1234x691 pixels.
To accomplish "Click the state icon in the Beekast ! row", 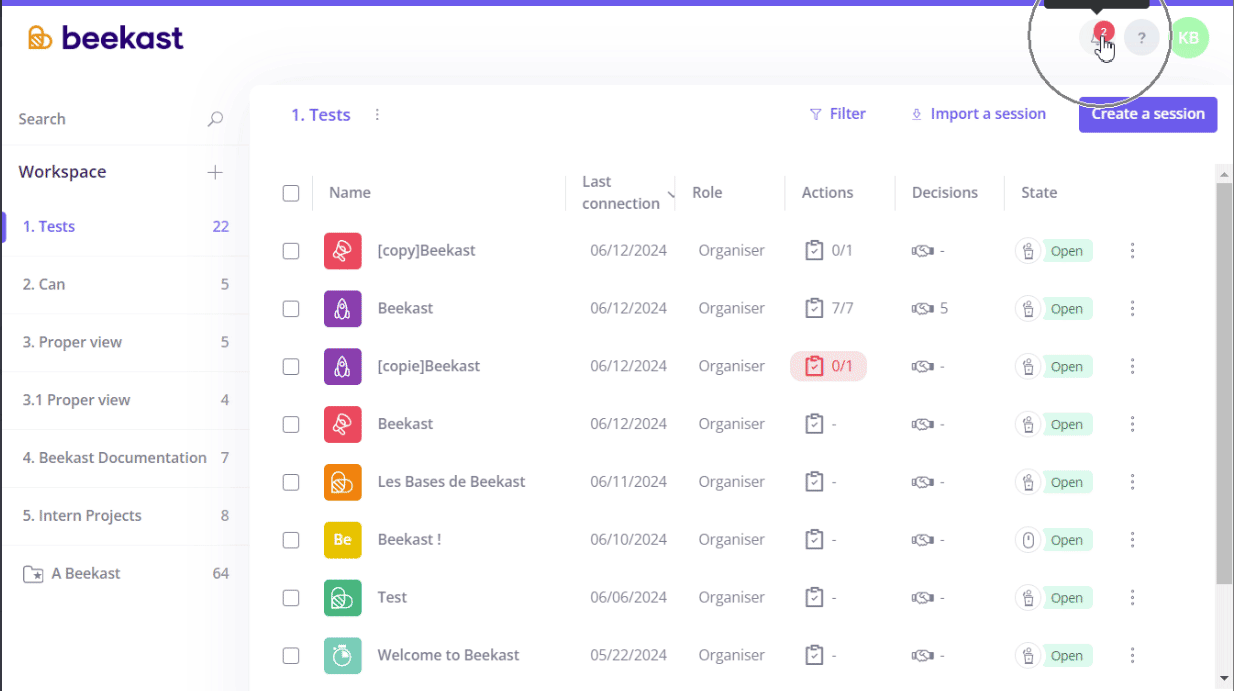I will (1028, 540).
